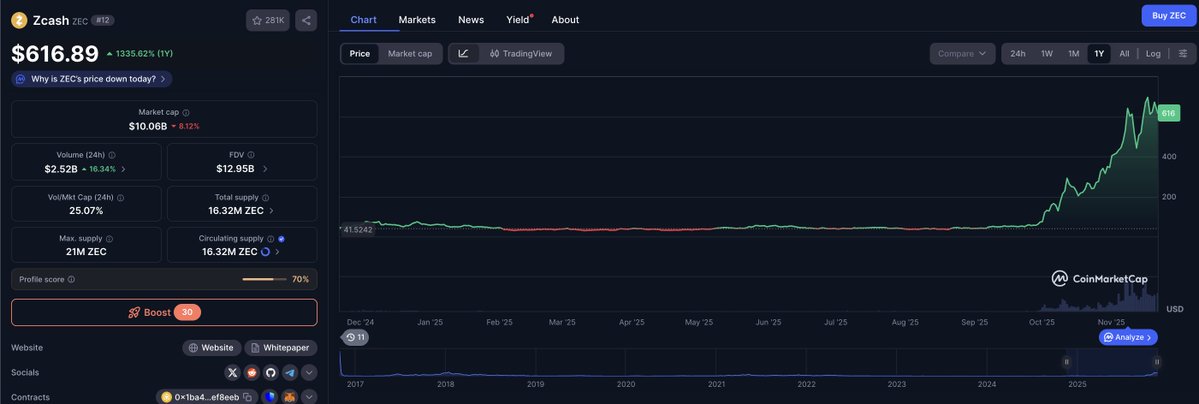Click info icon beside FDV
The image size is (1199, 404).
pos(250,155)
